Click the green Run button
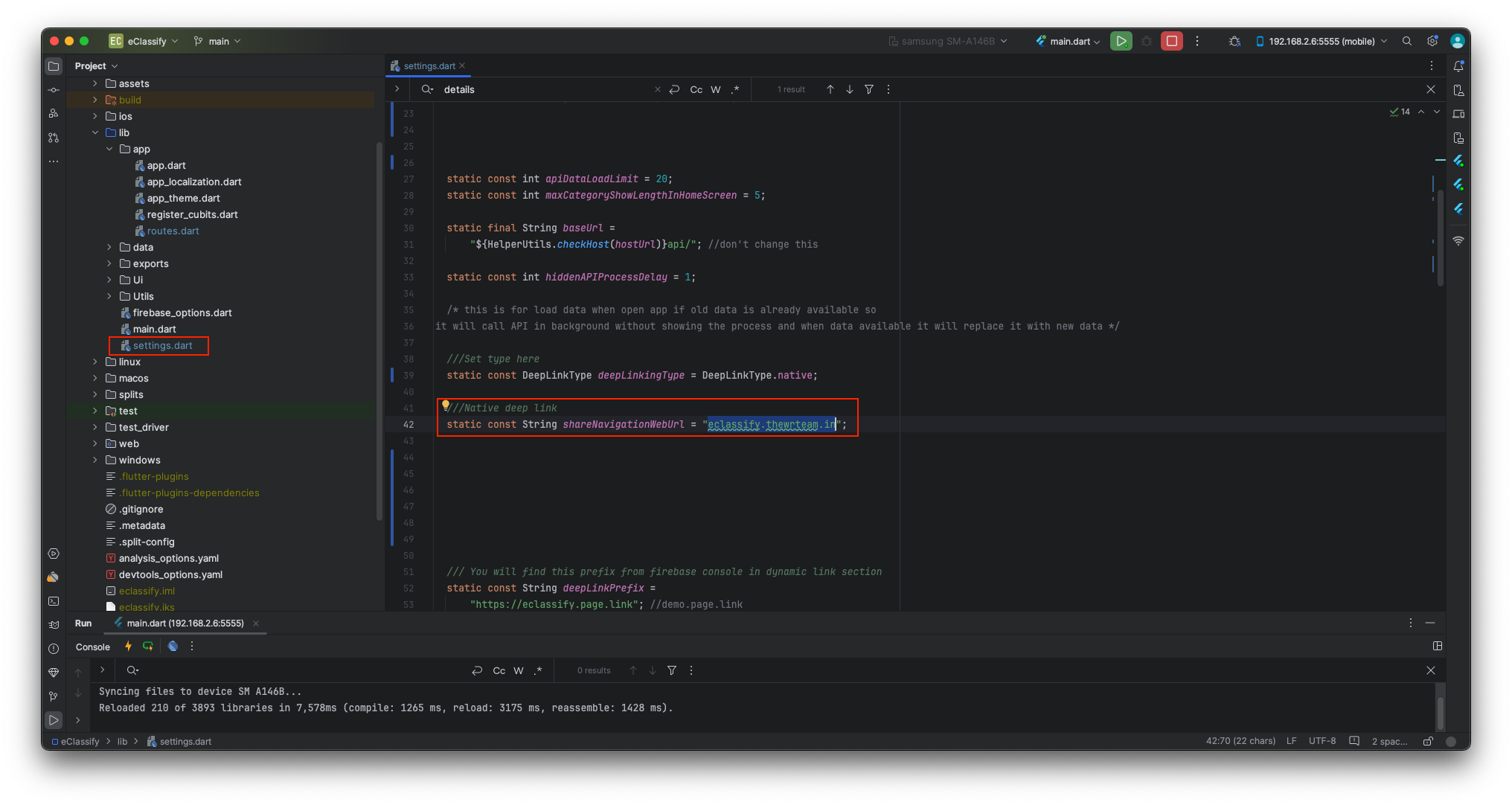Image resolution: width=1512 pixels, height=805 pixels. 1121,41
